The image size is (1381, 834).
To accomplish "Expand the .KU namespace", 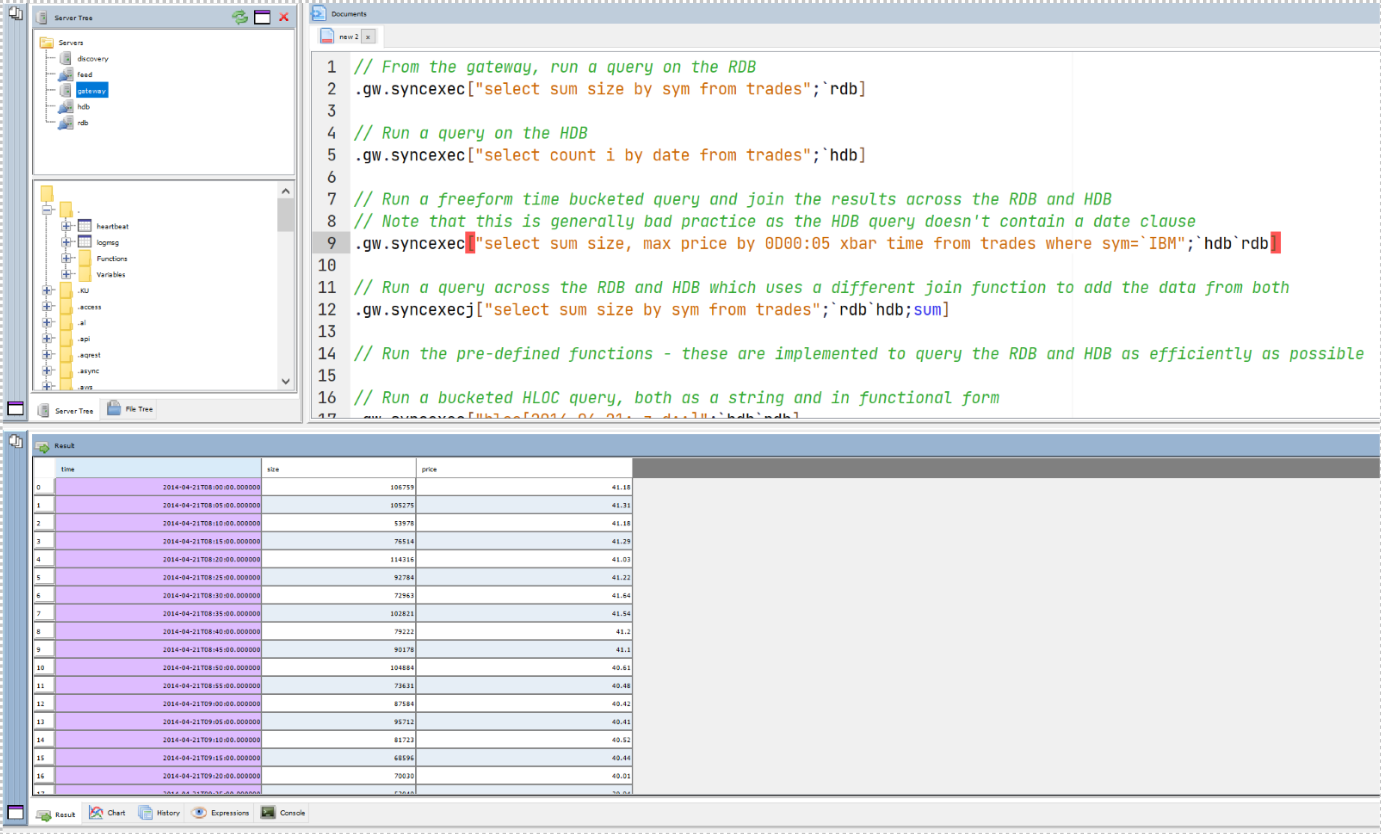I will 47,291.
